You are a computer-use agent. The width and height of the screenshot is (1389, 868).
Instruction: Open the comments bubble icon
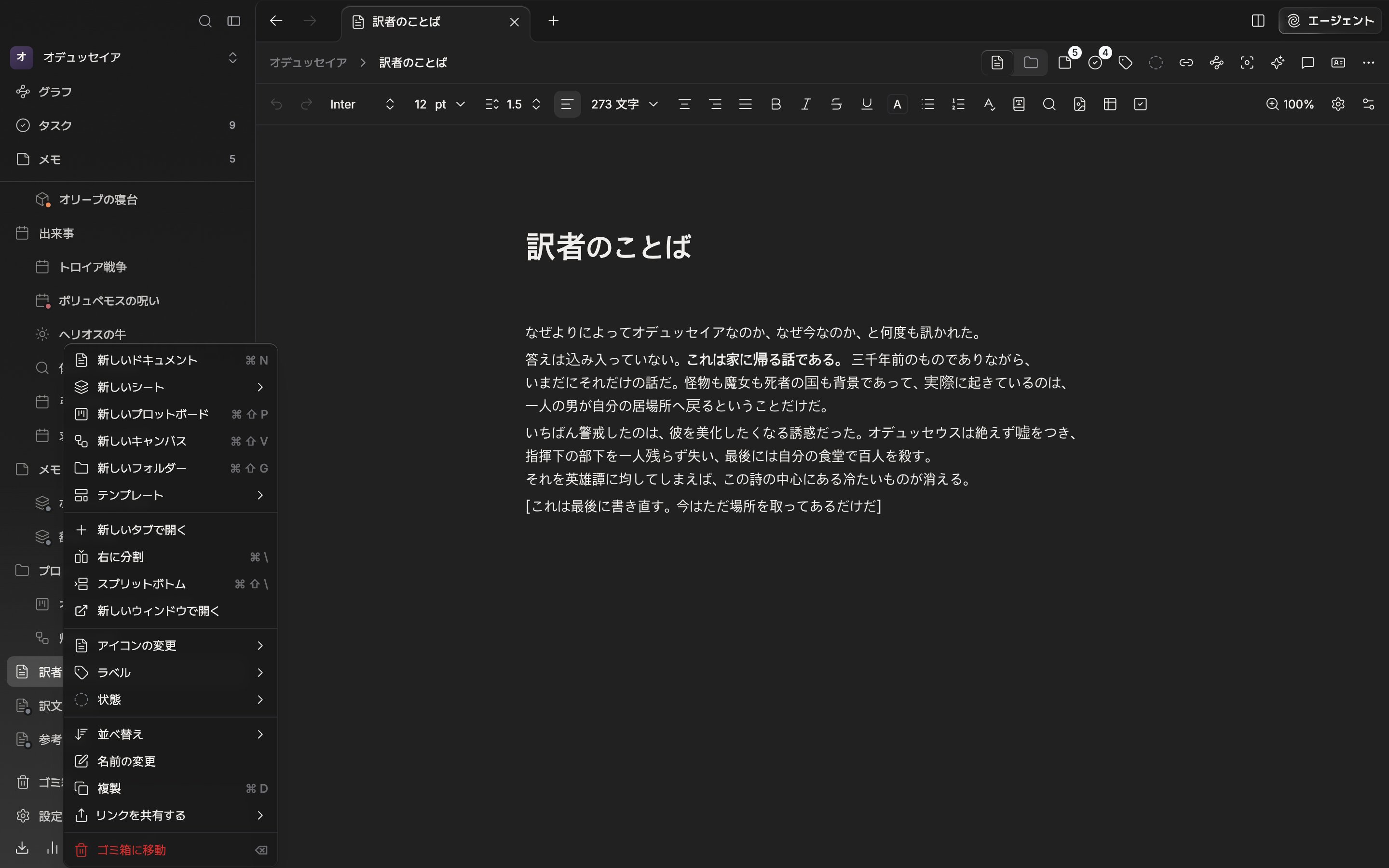1307,63
